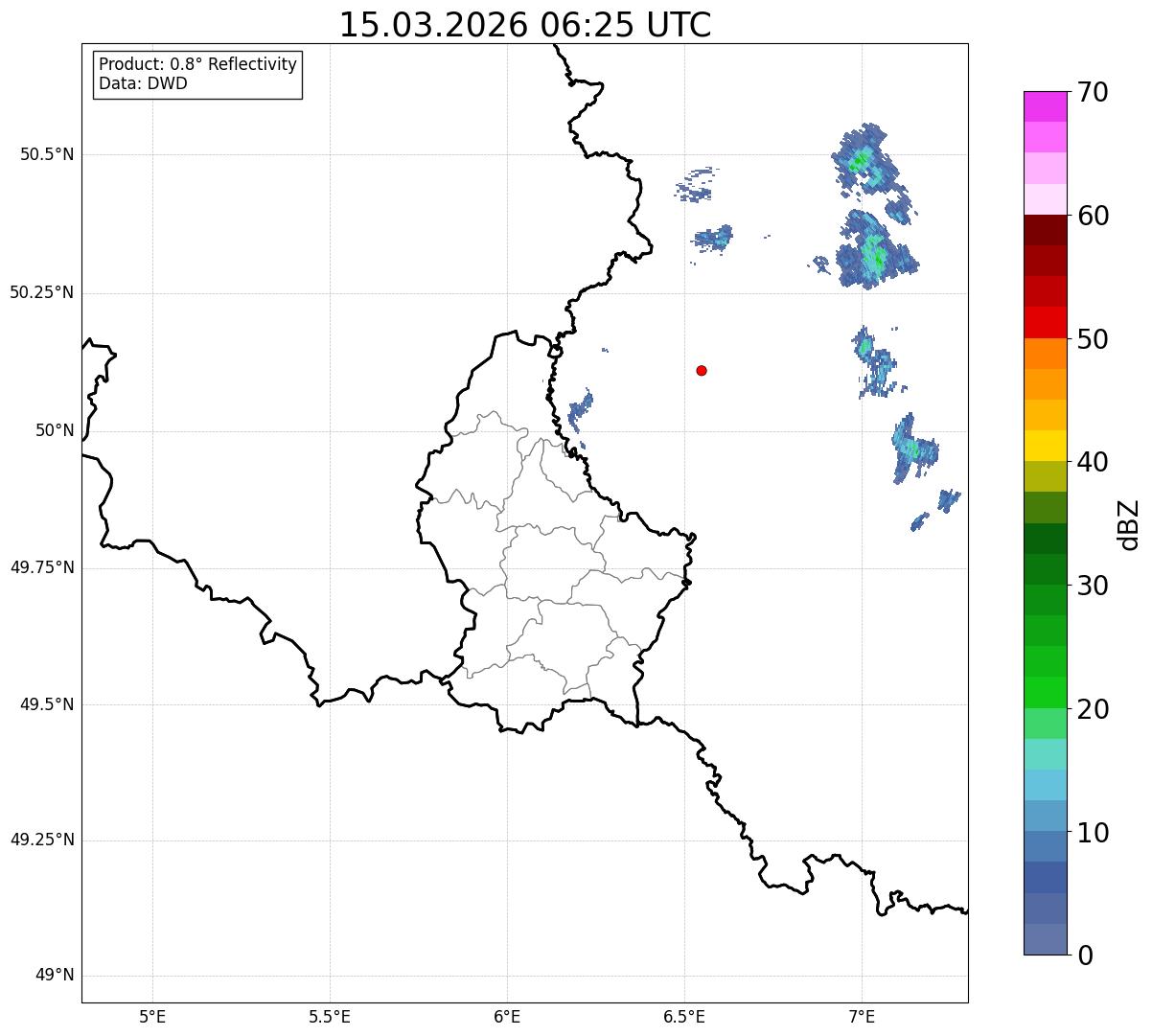
Task: Click the 5.5°E longitude label
Action: (330, 1017)
